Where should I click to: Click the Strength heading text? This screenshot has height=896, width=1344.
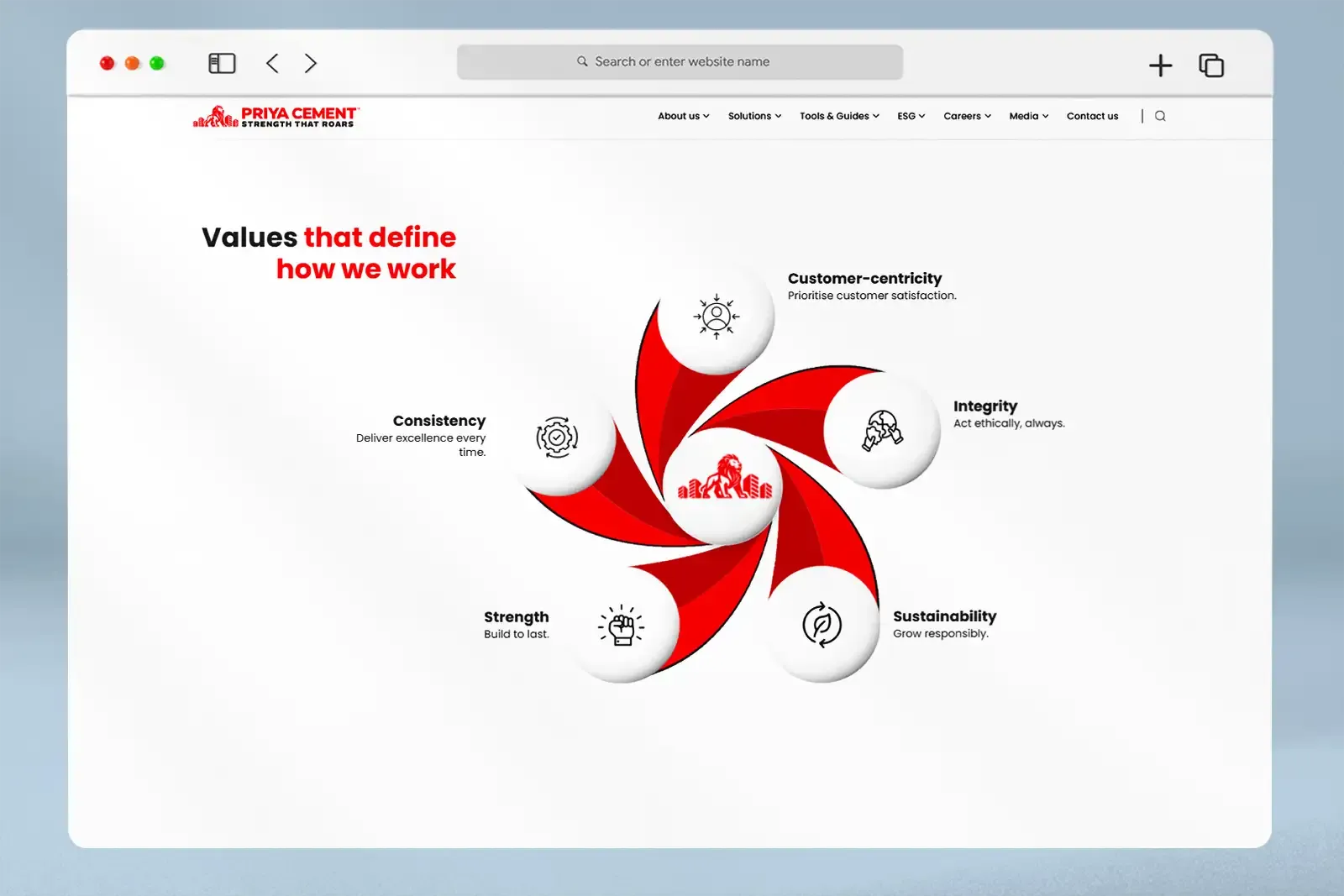[516, 617]
